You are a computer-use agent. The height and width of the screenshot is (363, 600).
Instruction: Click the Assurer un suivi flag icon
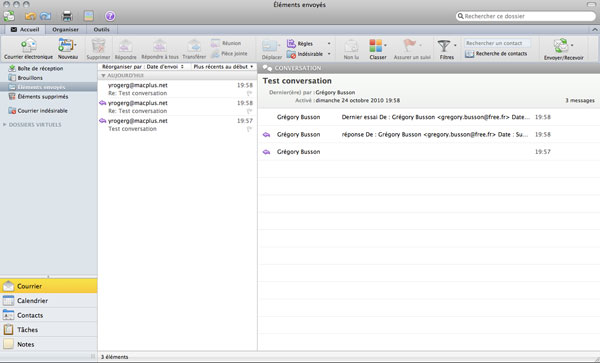[x=410, y=46]
